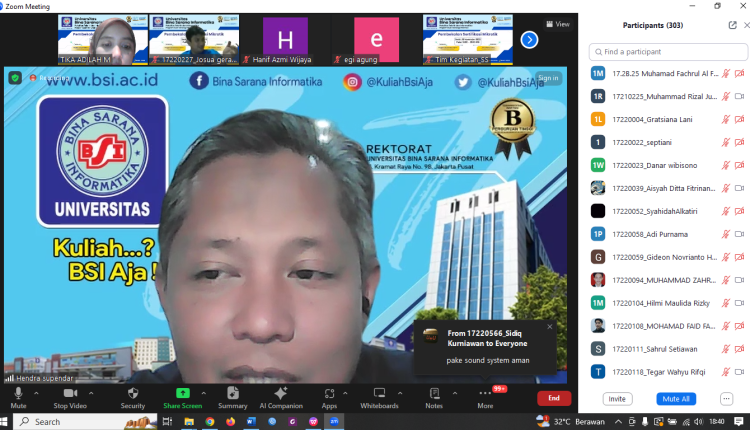Expand audio options arrow next to Mute
Image resolution: width=750 pixels, height=430 pixels.
[x=36, y=393]
